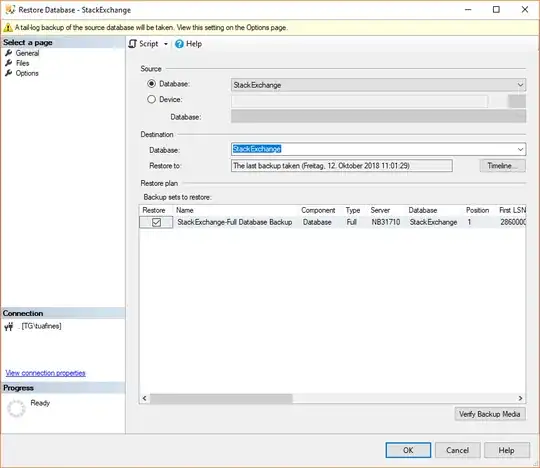Select StackExchange-Full Database Backup row name

pos(235,222)
